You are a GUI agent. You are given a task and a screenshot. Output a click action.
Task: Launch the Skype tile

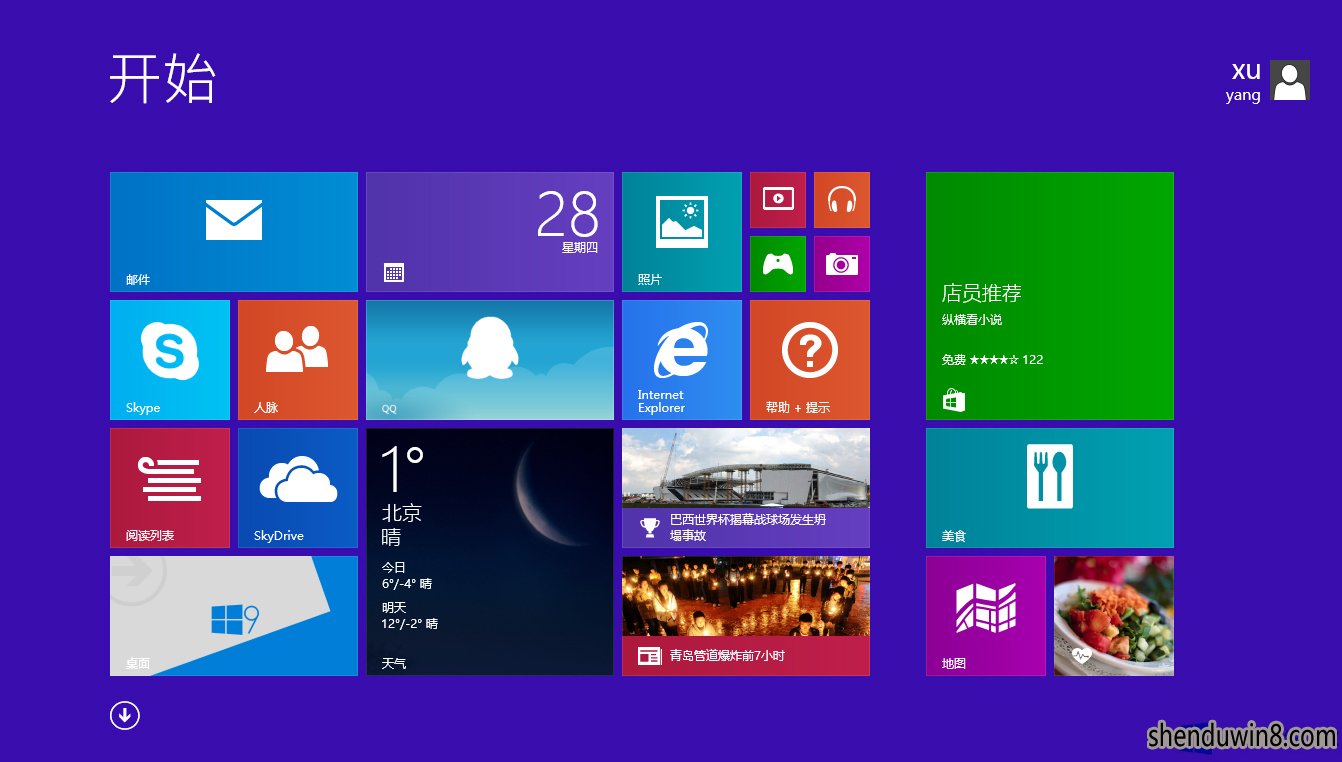(170, 360)
